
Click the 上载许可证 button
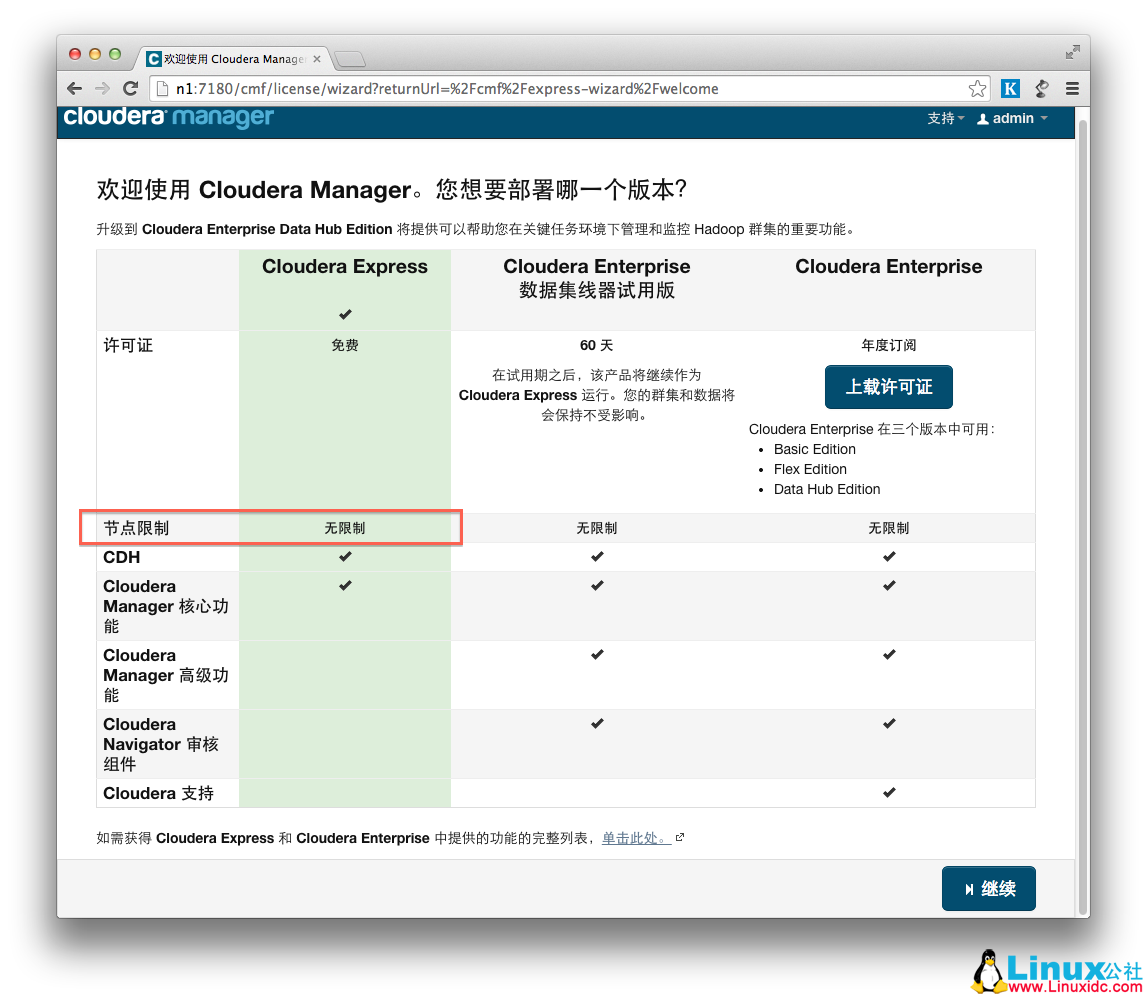click(888, 387)
